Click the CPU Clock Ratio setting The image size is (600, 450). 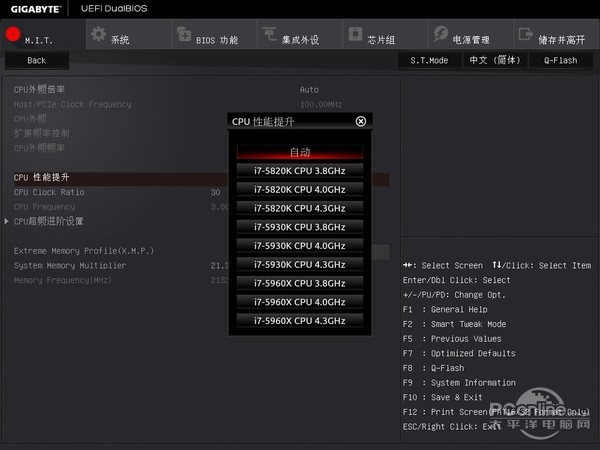click(120, 192)
